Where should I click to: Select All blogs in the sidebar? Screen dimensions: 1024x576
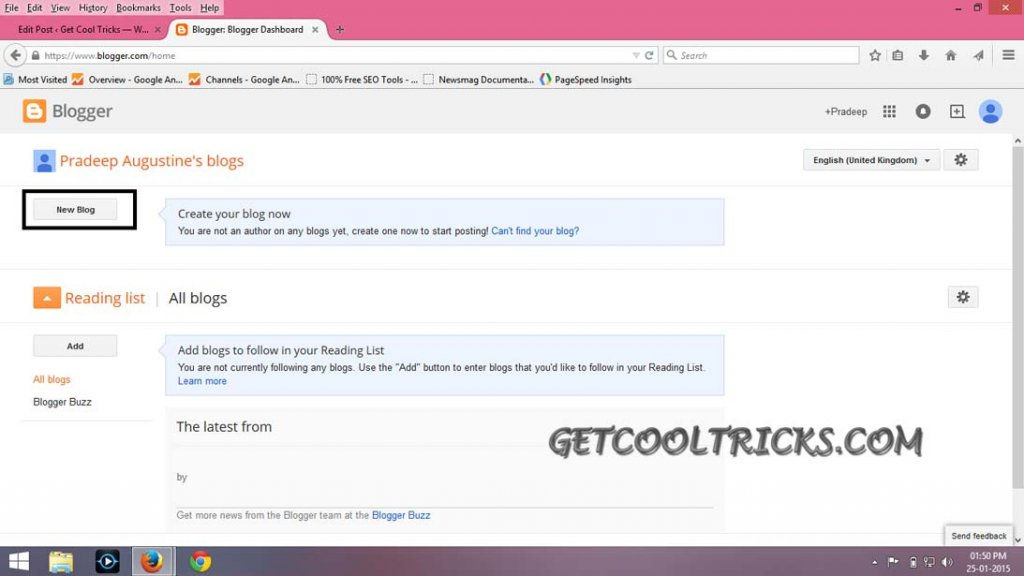pyautogui.click(x=52, y=379)
